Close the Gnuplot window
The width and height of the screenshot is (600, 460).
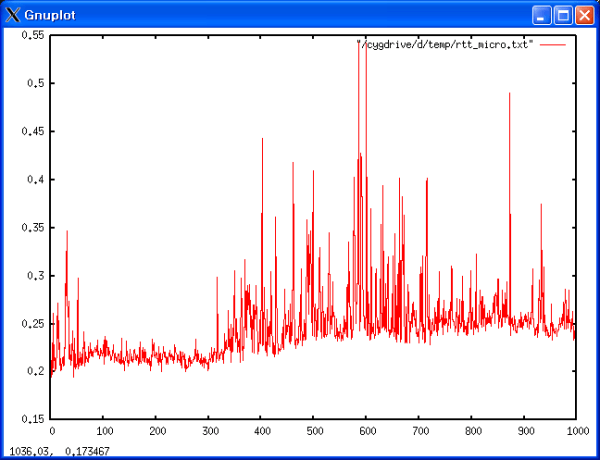[584, 15]
